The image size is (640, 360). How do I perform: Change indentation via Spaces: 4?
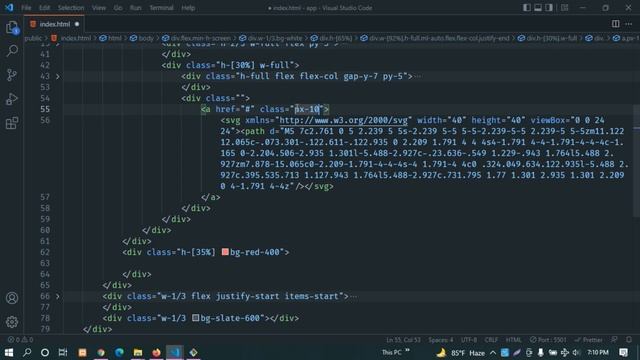click(440, 340)
